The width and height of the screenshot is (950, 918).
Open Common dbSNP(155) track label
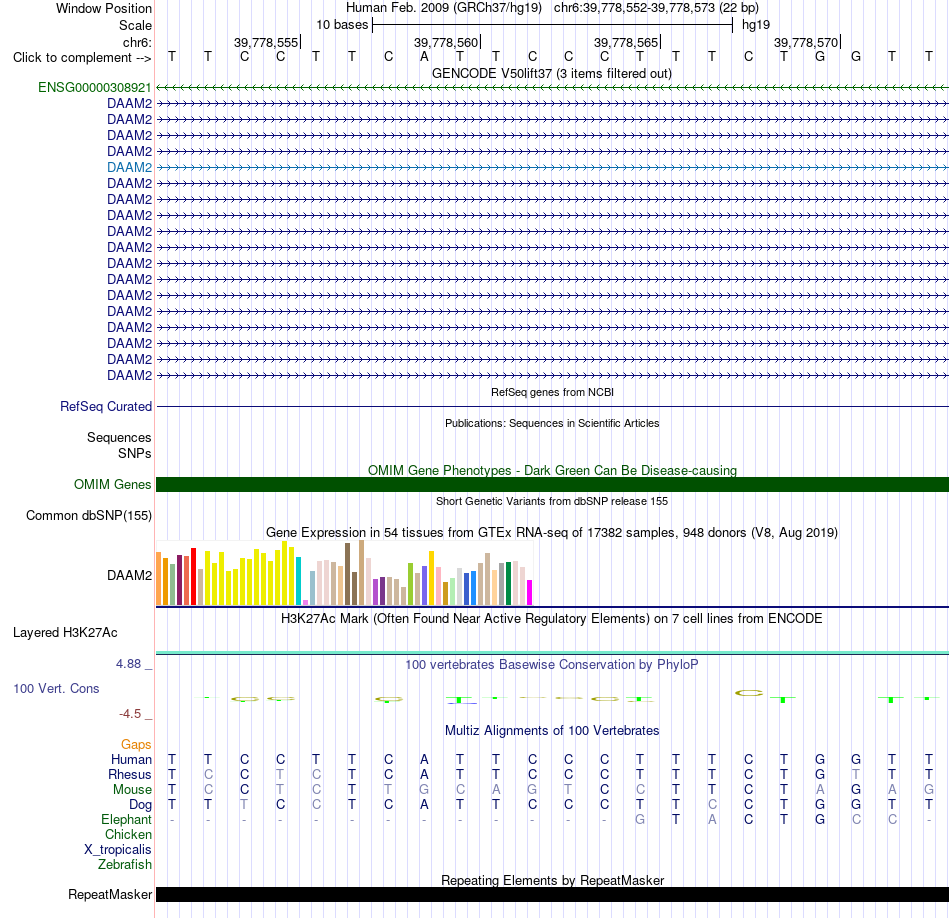(x=89, y=516)
